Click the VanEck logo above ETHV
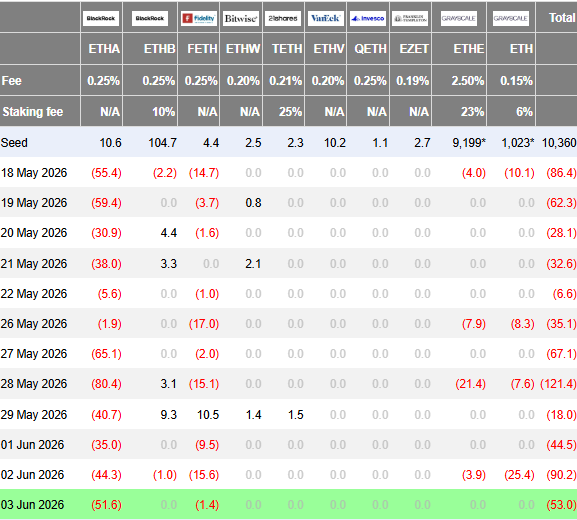The height and width of the screenshot is (520, 577). pyautogui.click(x=326, y=18)
